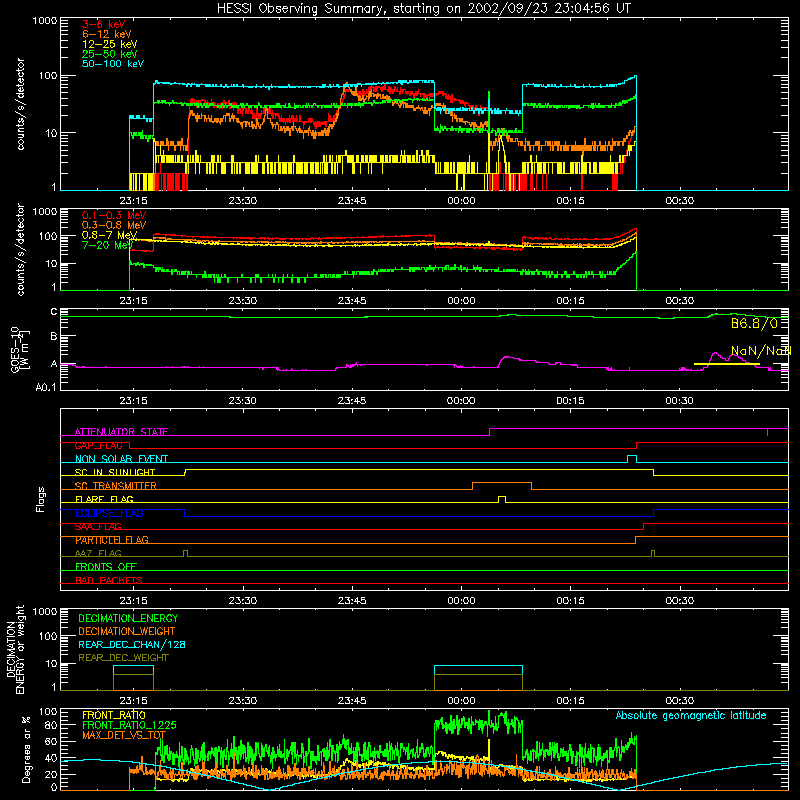
Task: Click the HESSI Observing Summary title text
Action: (423, 9)
